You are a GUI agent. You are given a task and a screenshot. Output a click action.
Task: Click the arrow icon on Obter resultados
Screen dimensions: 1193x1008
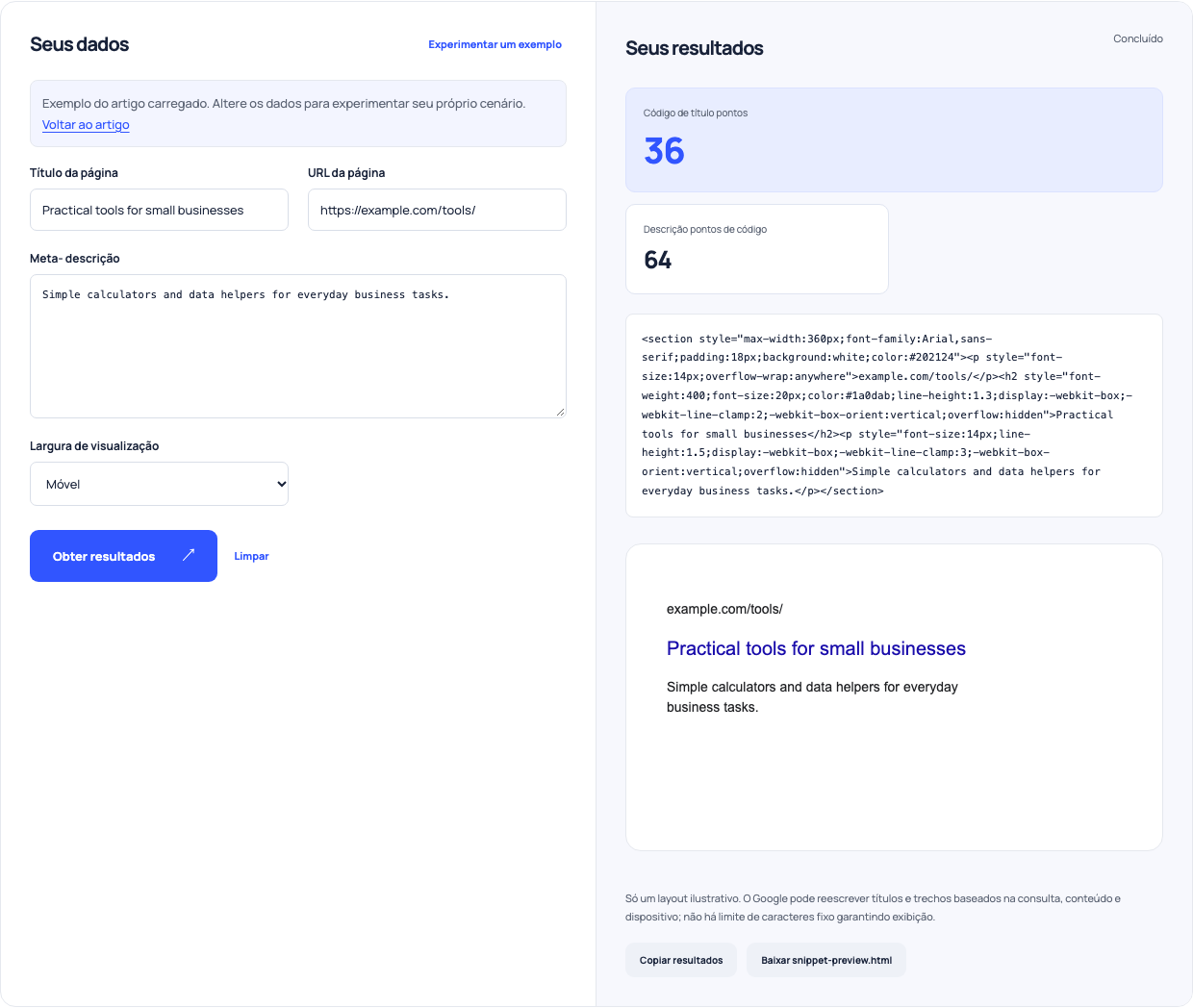pos(189,554)
